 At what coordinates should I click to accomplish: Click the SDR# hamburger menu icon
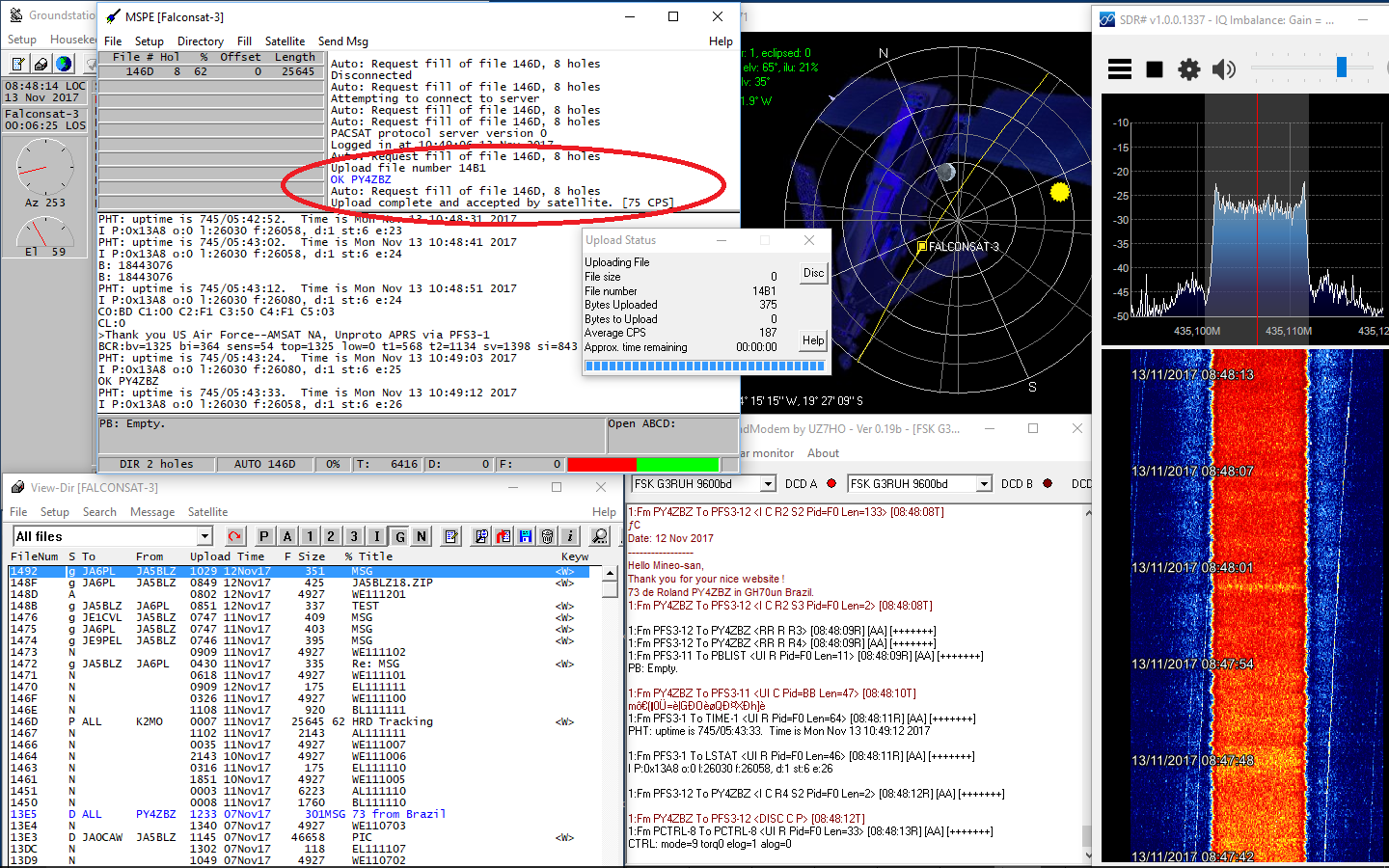click(x=1120, y=69)
